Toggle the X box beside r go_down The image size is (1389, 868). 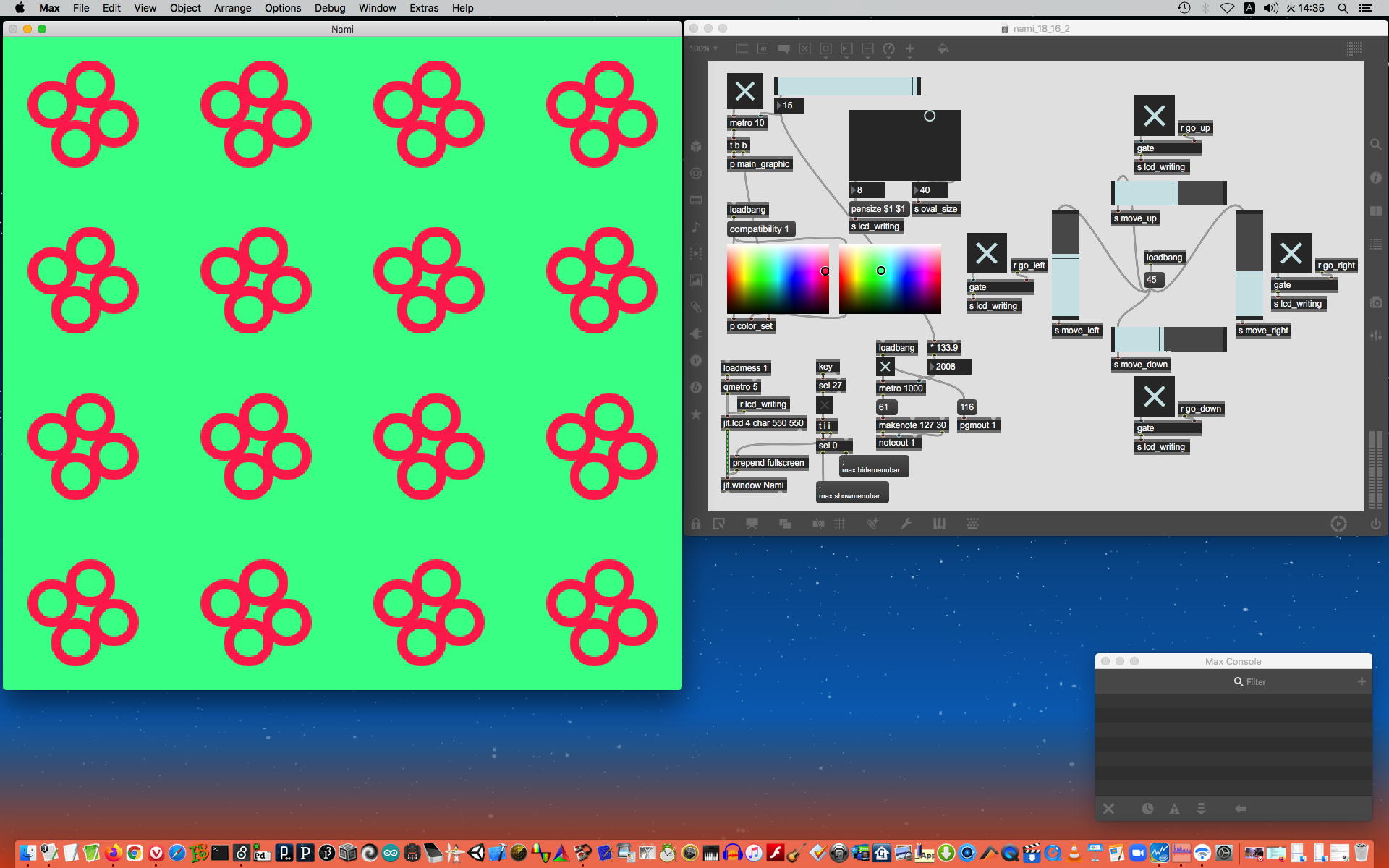pos(1154,396)
